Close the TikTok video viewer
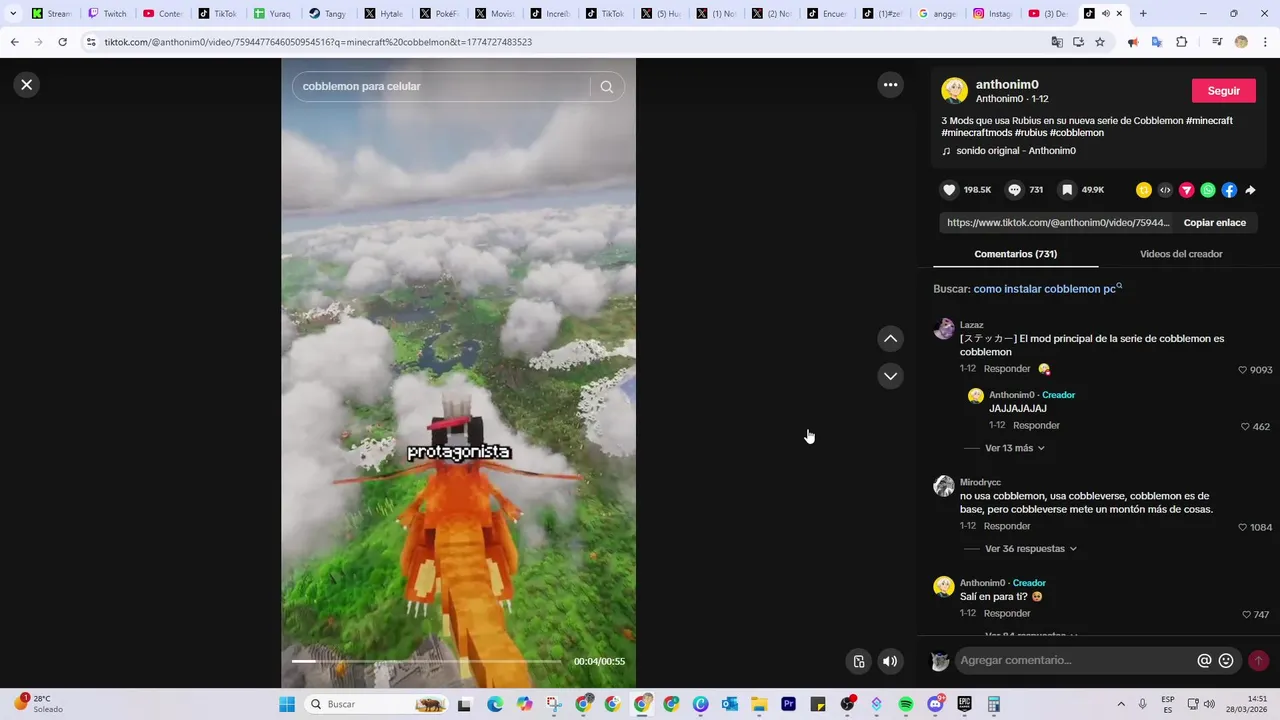The width and height of the screenshot is (1280, 720). click(27, 85)
